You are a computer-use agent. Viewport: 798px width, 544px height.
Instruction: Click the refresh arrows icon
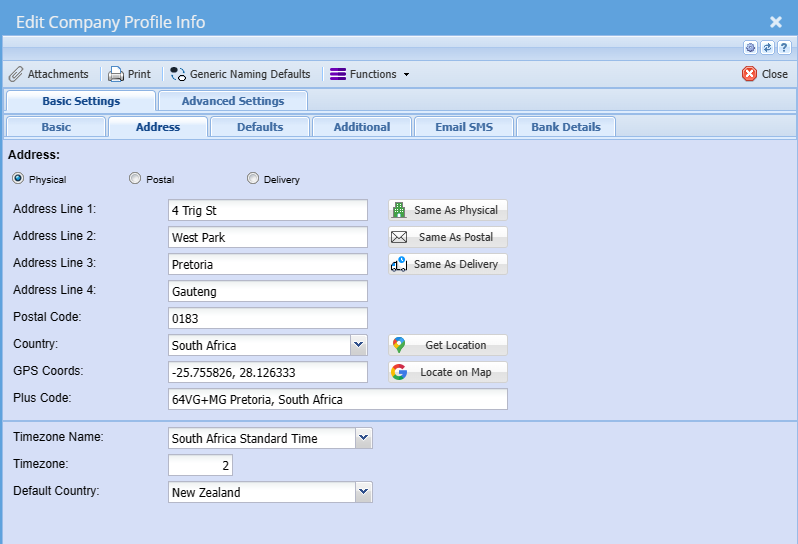[x=767, y=48]
